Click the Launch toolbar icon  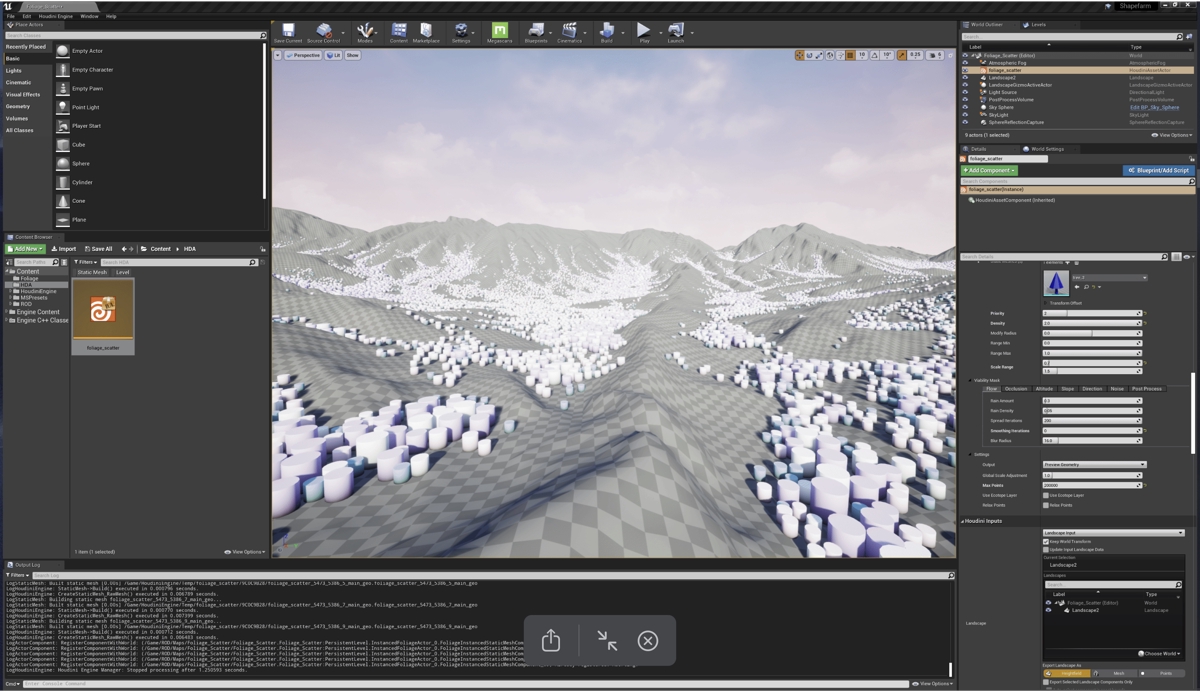(676, 31)
